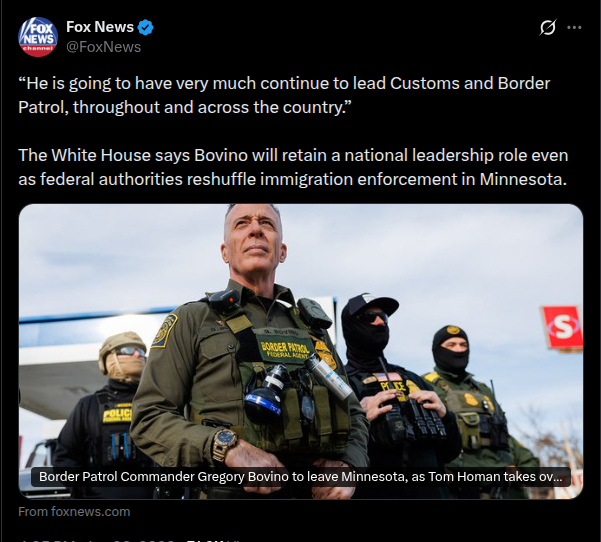Open the @FoxNews handle link
Image resolution: width=601 pixels, height=542 pixels.
pyautogui.click(x=103, y=47)
